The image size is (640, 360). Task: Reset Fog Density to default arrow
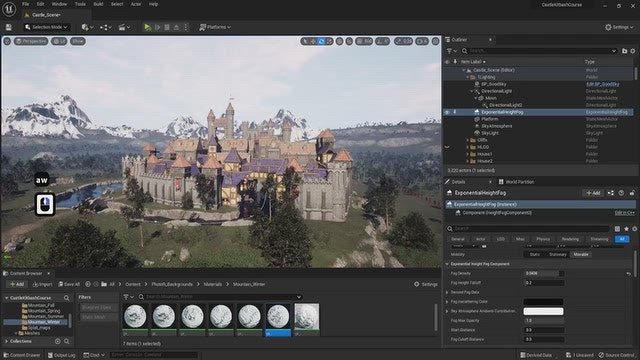click(629, 273)
